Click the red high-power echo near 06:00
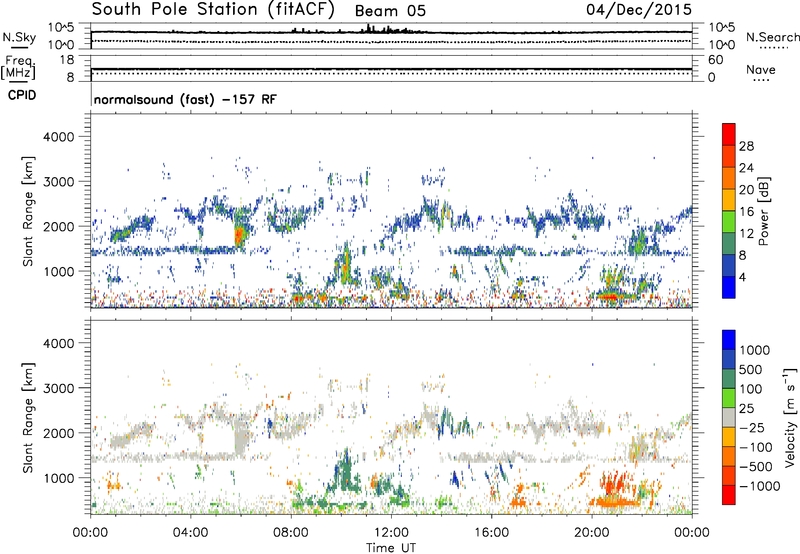Image resolution: width=800 pixels, height=554 pixels. (x=238, y=236)
